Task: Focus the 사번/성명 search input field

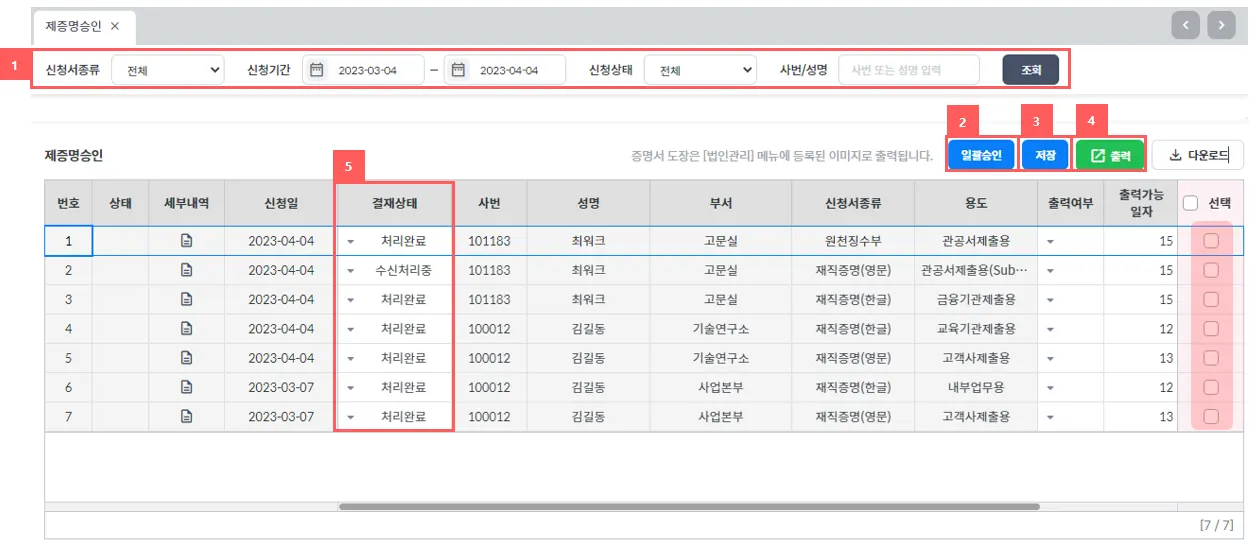Action: (x=909, y=70)
